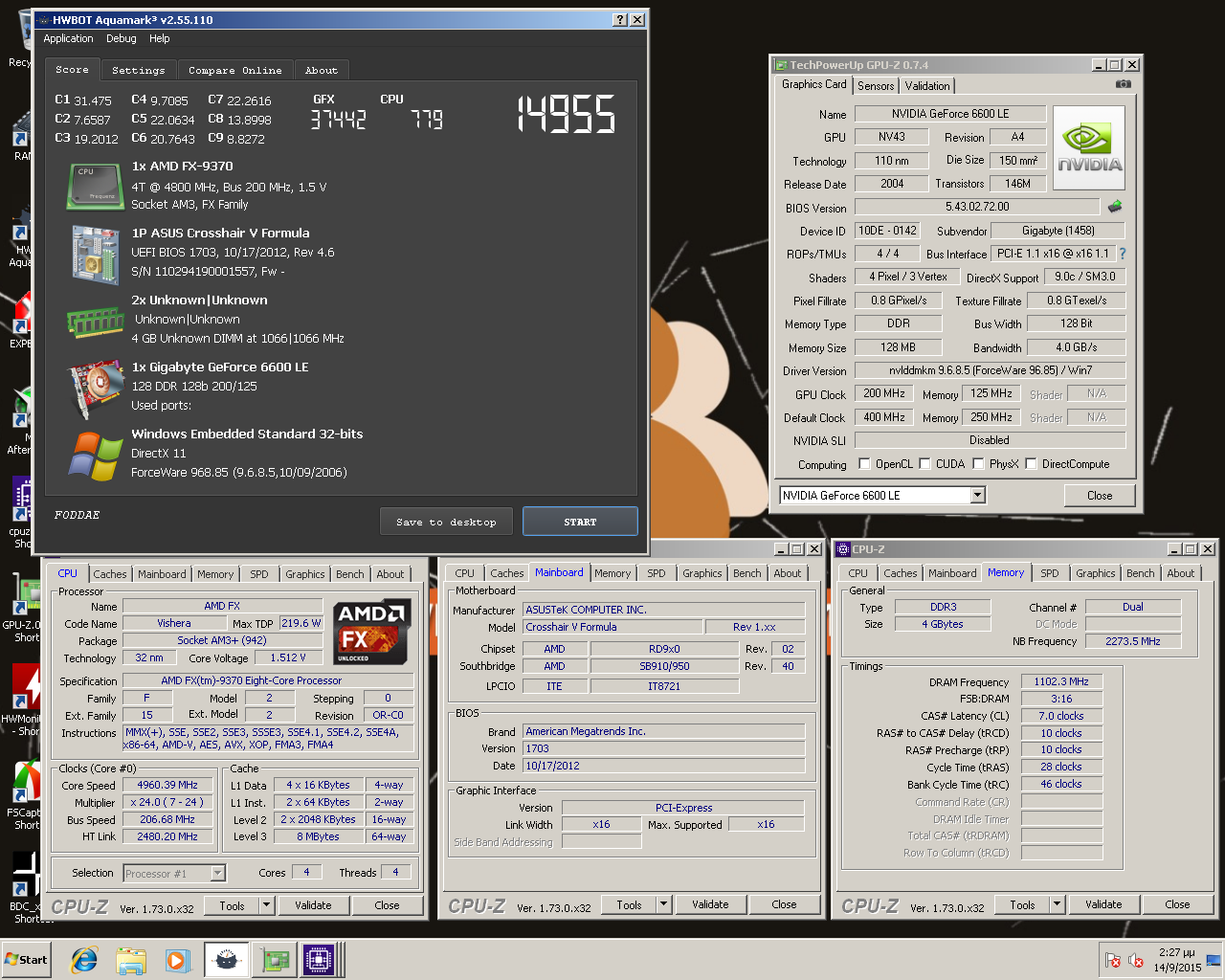Image resolution: width=1225 pixels, height=980 pixels.
Task: Open Aquamark Application menu
Action: (68, 38)
